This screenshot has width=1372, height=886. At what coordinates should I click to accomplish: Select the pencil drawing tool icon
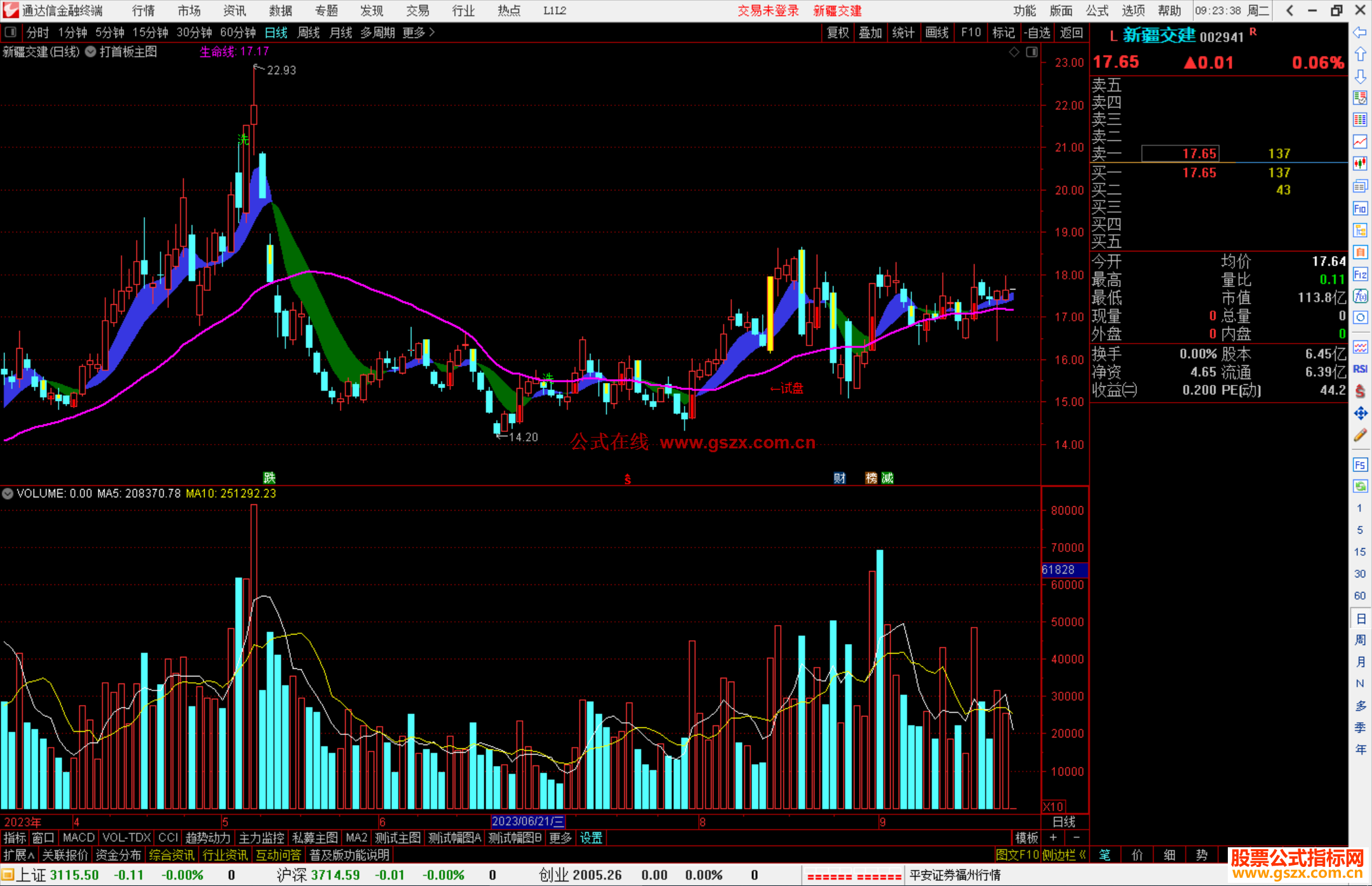(1360, 435)
